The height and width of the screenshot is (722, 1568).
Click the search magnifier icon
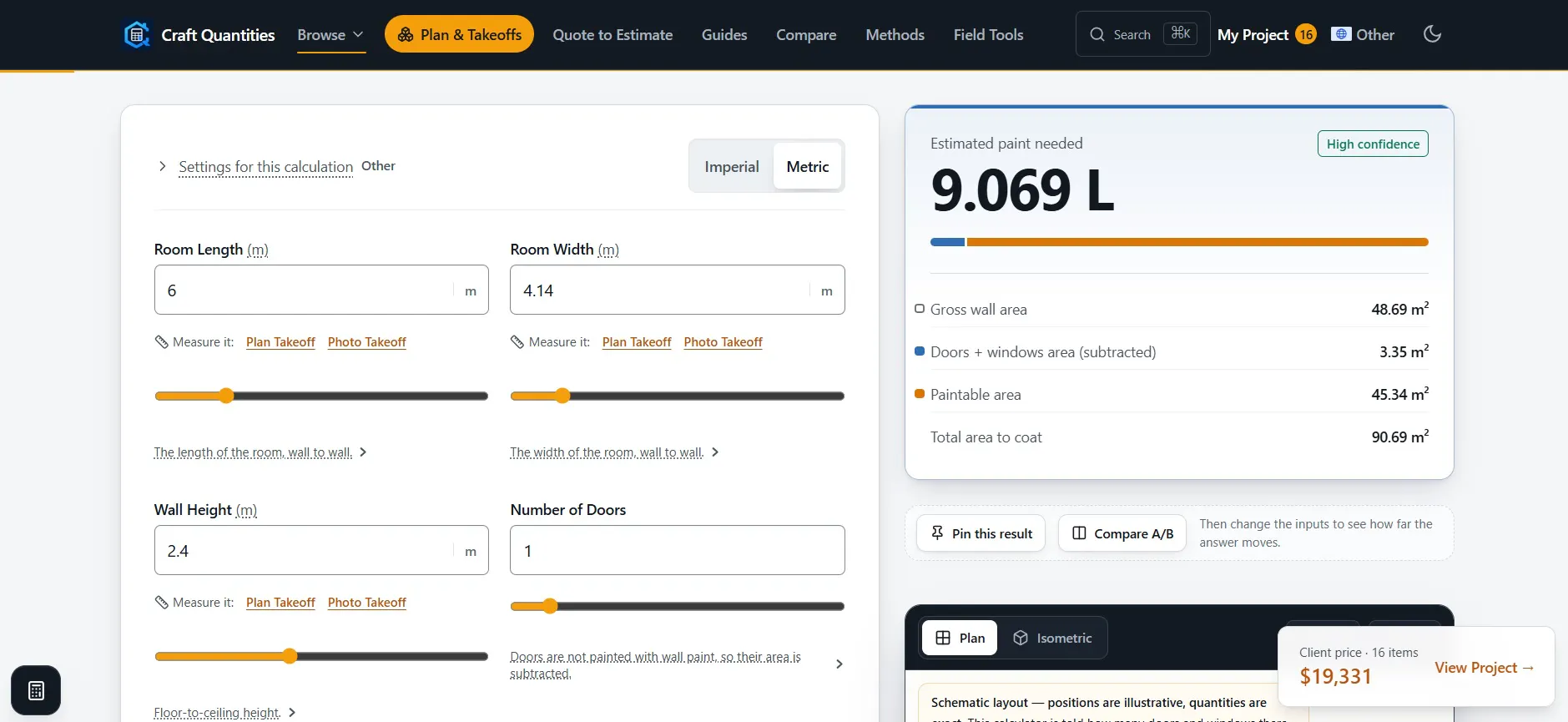click(x=1097, y=34)
